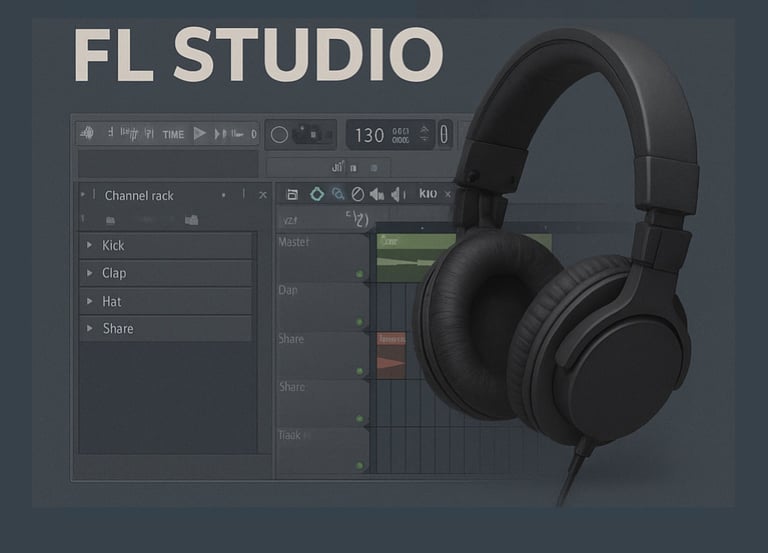Select the red clip in the Share track
This screenshot has height=553, width=768.
391,355
